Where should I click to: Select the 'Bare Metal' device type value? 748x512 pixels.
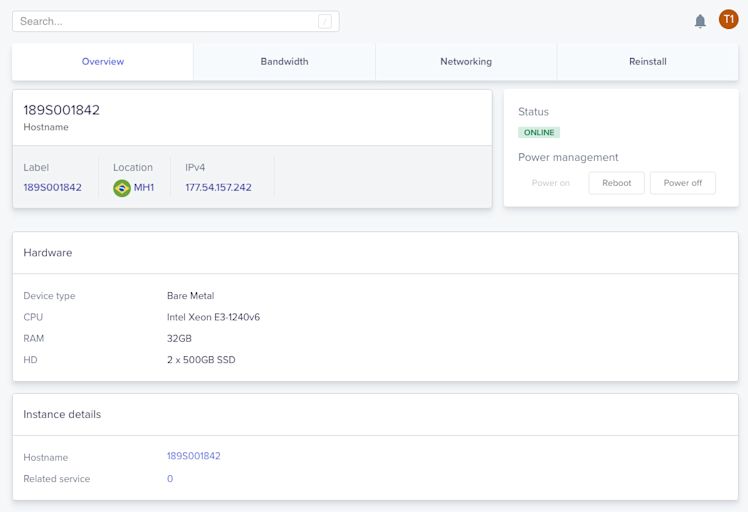point(190,296)
